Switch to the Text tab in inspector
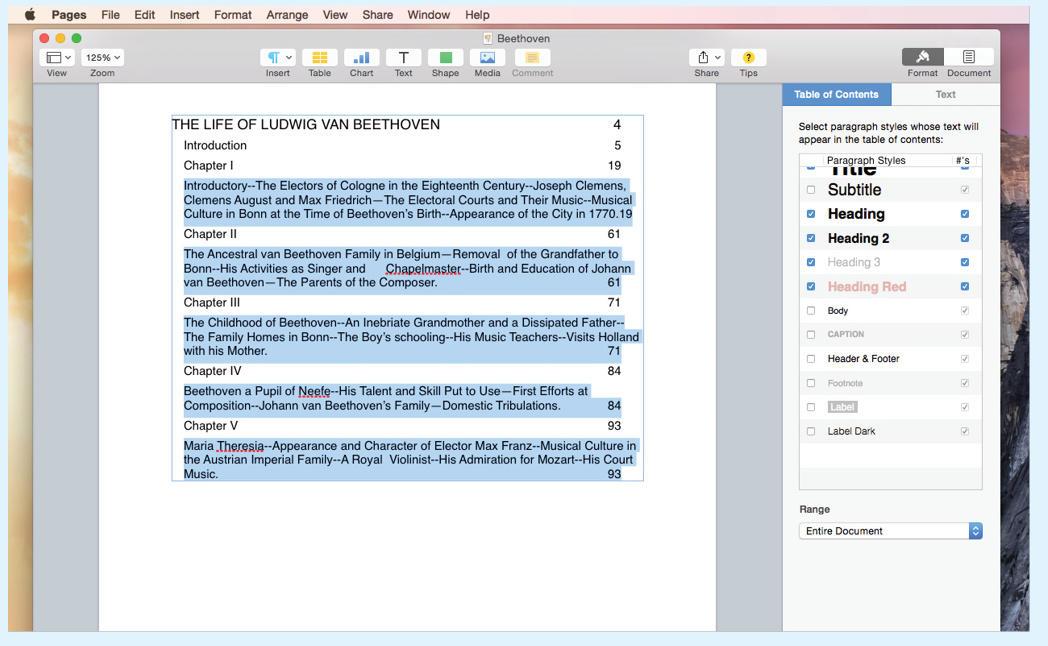 [945, 95]
